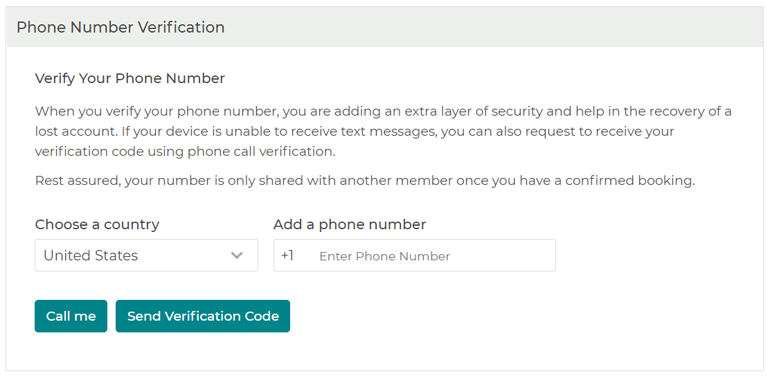Click the Choose a country label

click(x=97, y=225)
